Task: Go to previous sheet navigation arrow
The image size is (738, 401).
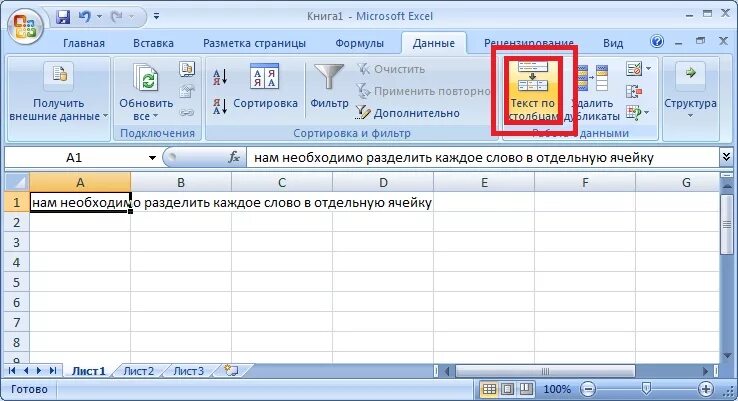Action: [26, 370]
